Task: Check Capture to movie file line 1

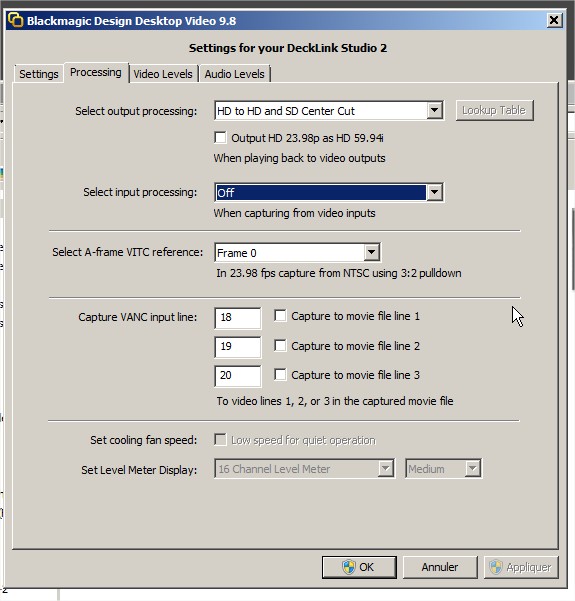Action: [280, 316]
